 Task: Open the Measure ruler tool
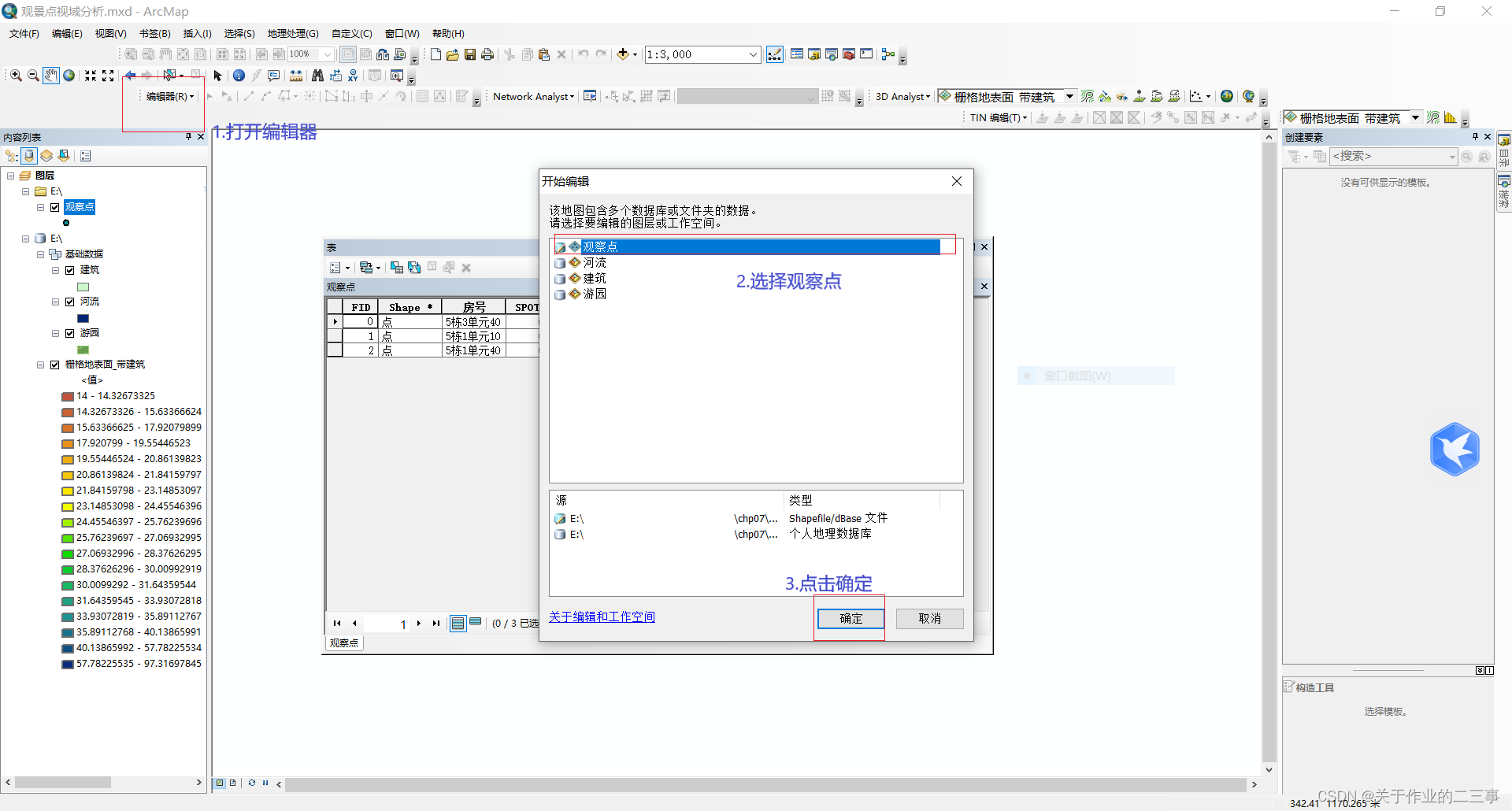click(x=296, y=76)
